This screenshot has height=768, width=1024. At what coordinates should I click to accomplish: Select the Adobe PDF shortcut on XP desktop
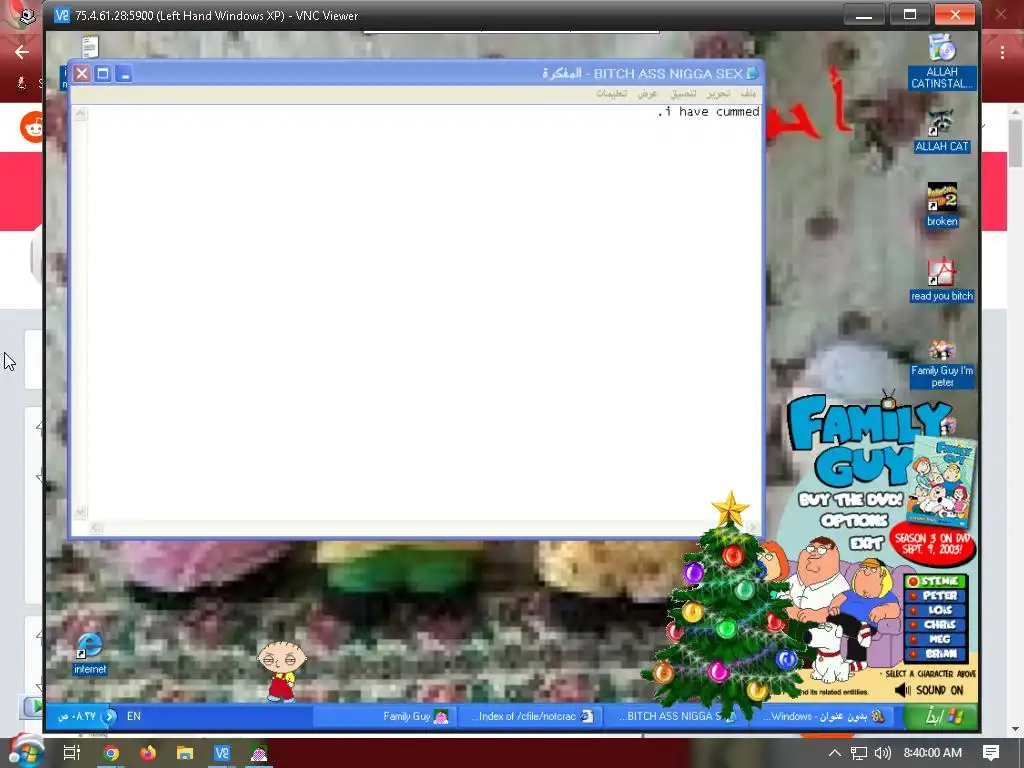942,281
